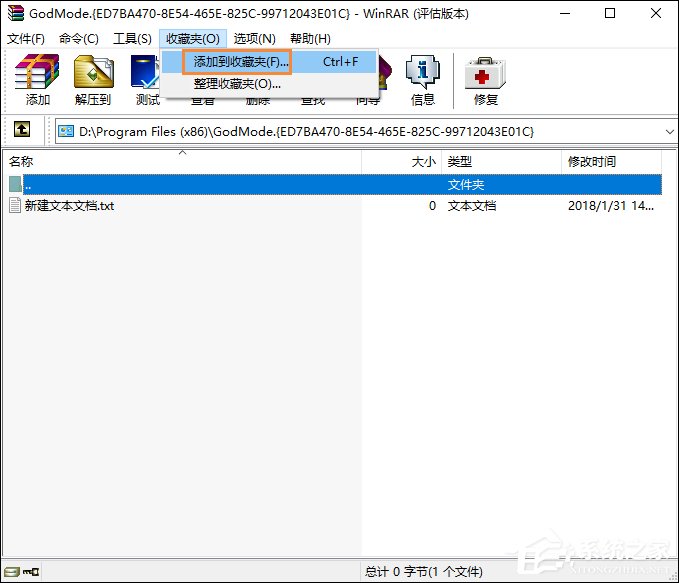
Task: Sort by 修改时间 column header
Action: (x=611, y=162)
